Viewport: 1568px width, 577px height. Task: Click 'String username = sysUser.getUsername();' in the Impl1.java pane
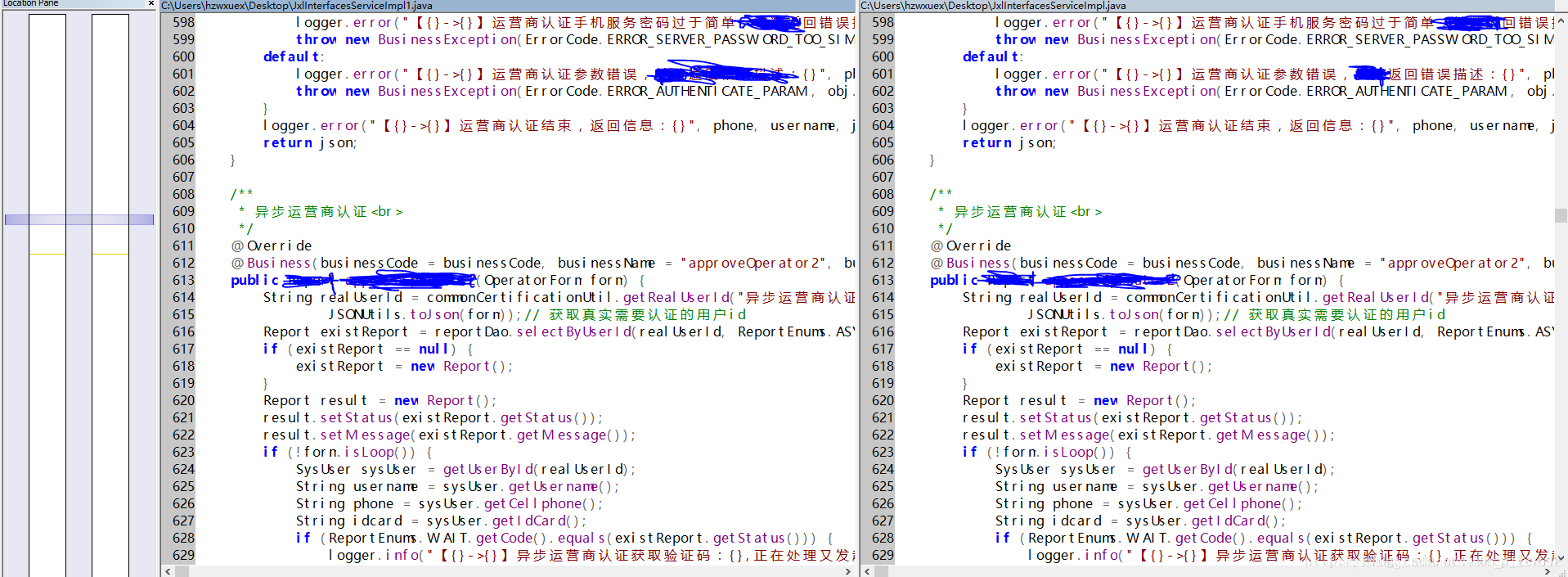[458, 486]
